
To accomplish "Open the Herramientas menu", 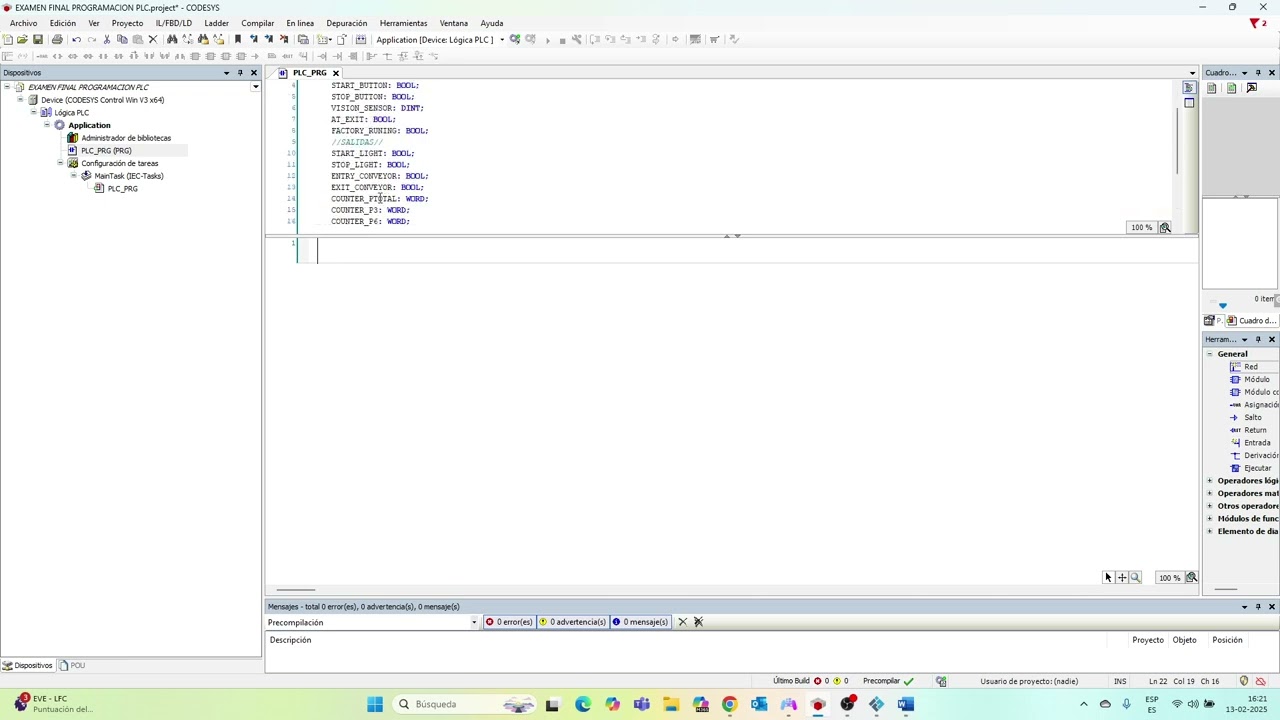I will coord(404,23).
